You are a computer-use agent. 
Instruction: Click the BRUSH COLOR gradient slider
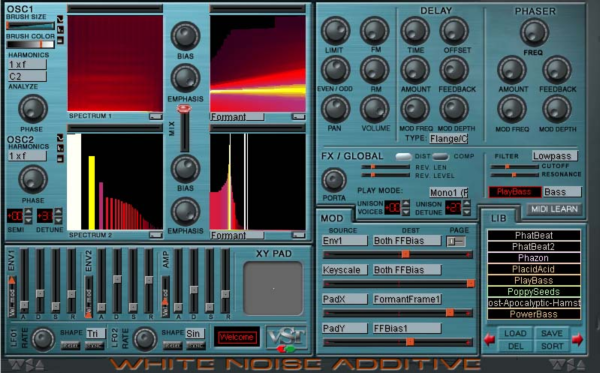[x=30, y=45]
